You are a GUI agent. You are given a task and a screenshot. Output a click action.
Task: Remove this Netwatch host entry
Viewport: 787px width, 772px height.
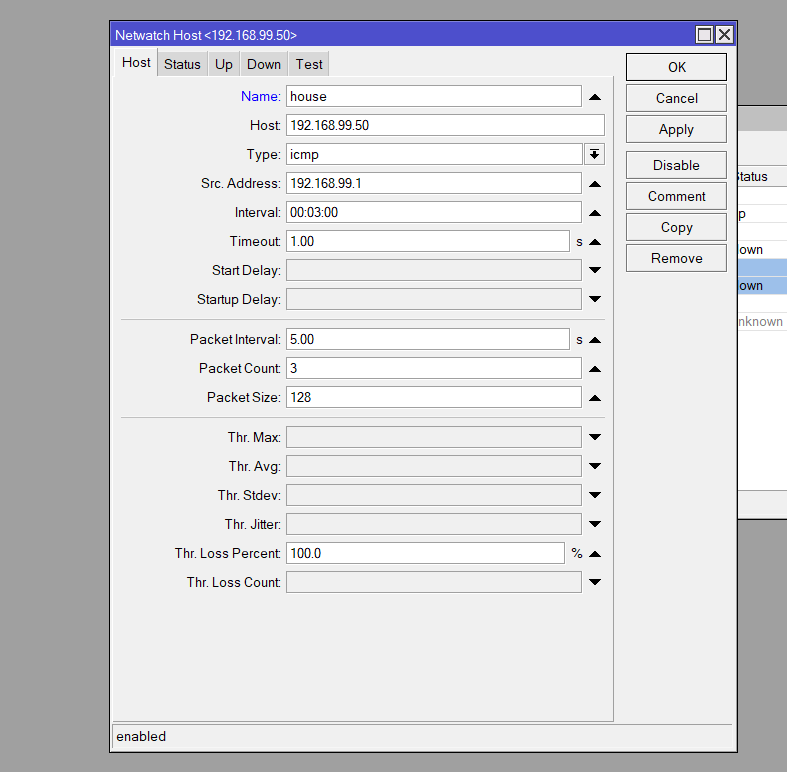click(x=676, y=258)
